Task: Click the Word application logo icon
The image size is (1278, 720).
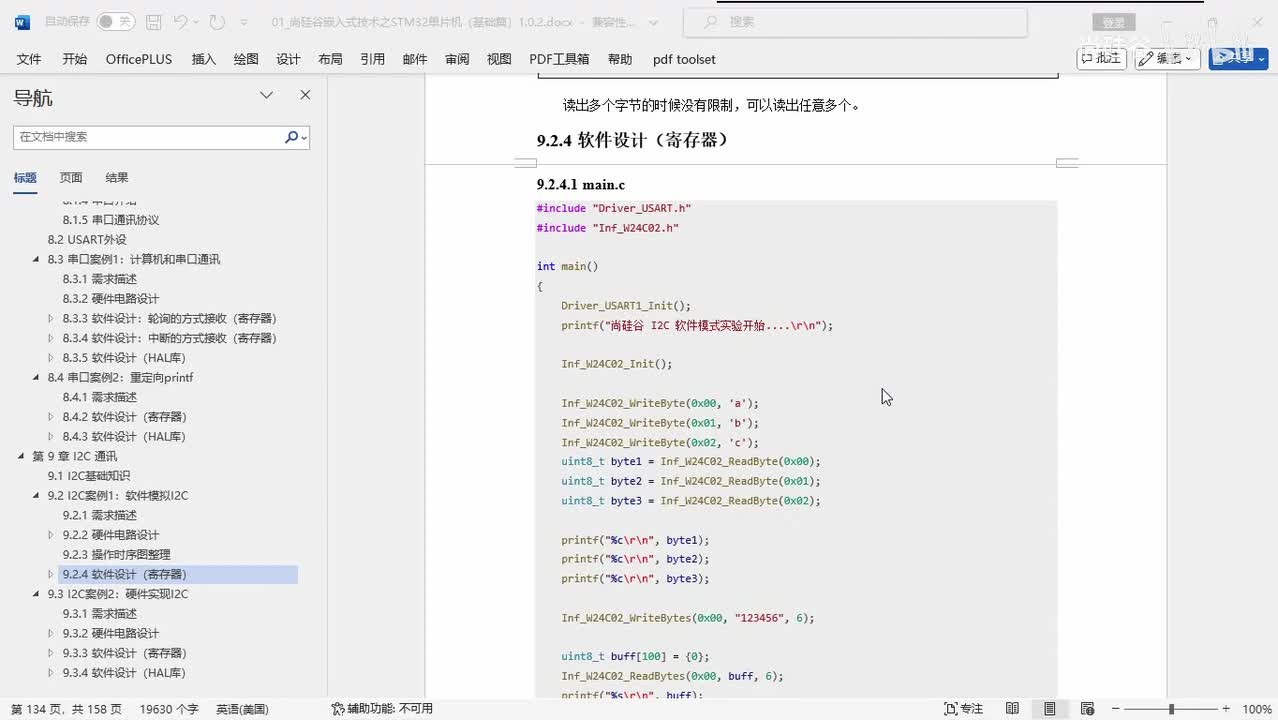Action: [x=22, y=22]
